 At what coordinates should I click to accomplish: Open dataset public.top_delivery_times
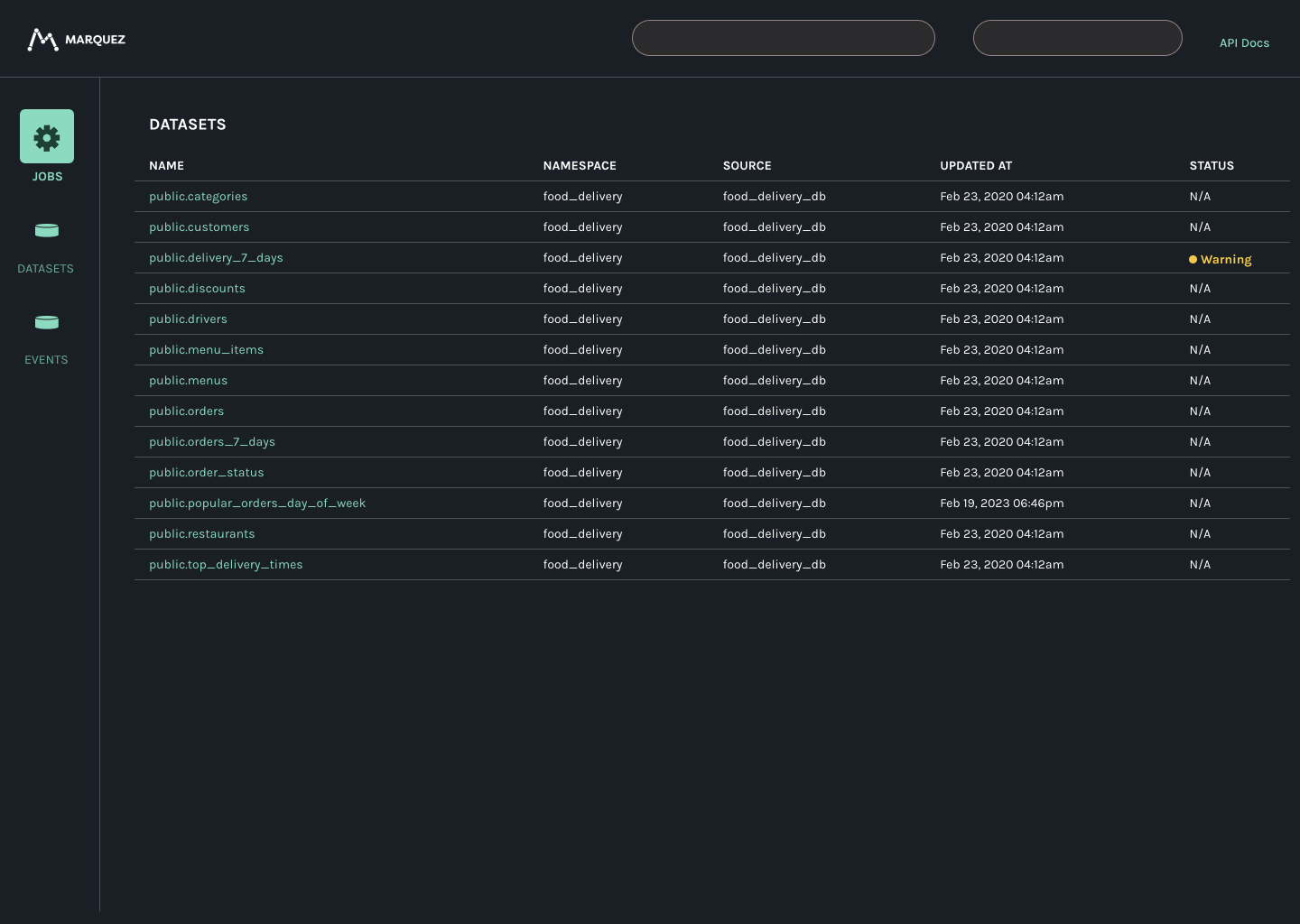(226, 565)
